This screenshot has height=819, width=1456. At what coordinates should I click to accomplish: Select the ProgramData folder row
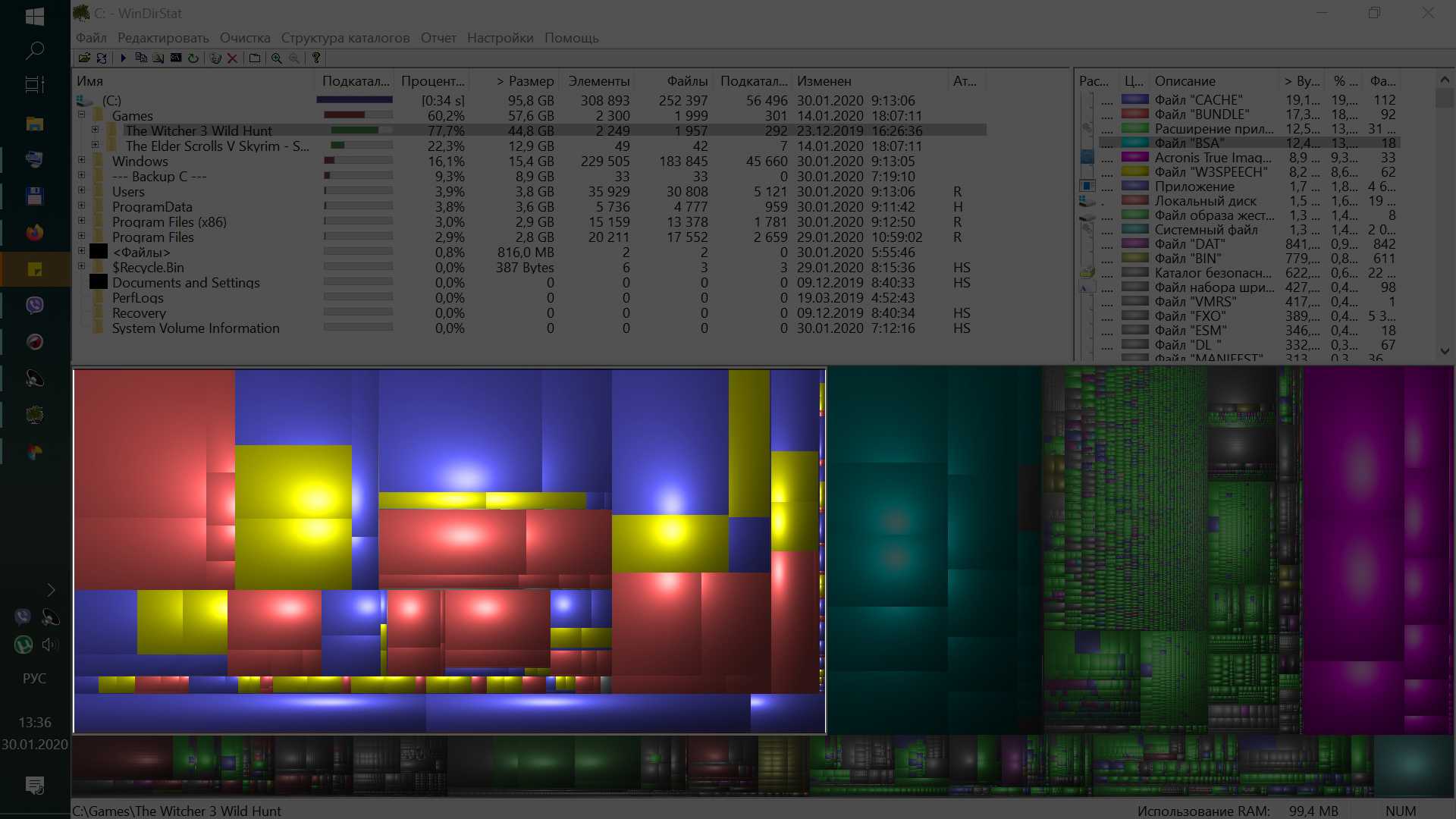click(x=152, y=206)
